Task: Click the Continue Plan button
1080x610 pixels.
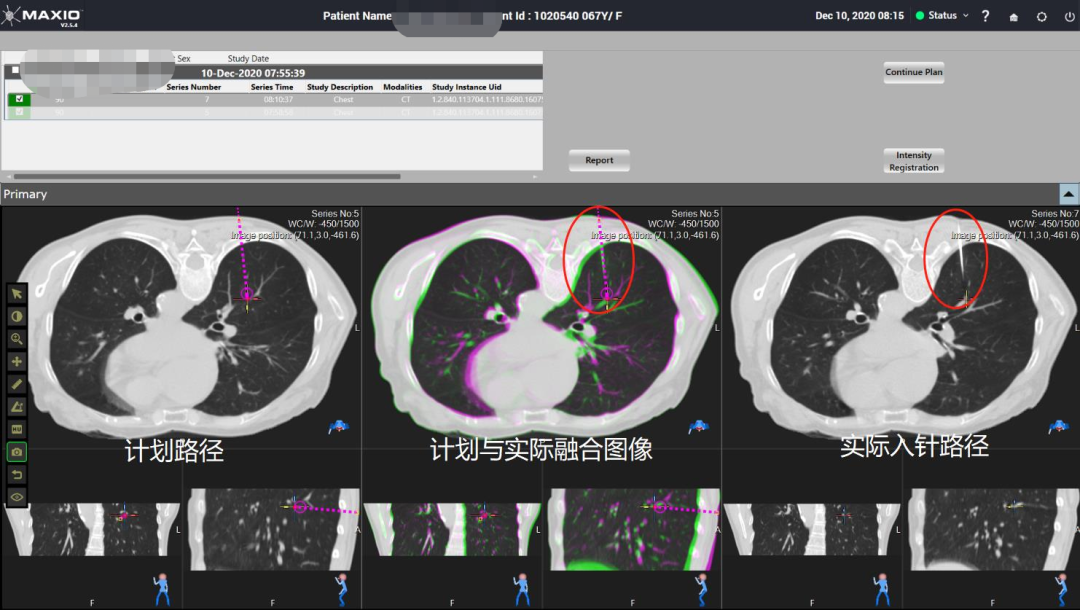Action: point(914,72)
